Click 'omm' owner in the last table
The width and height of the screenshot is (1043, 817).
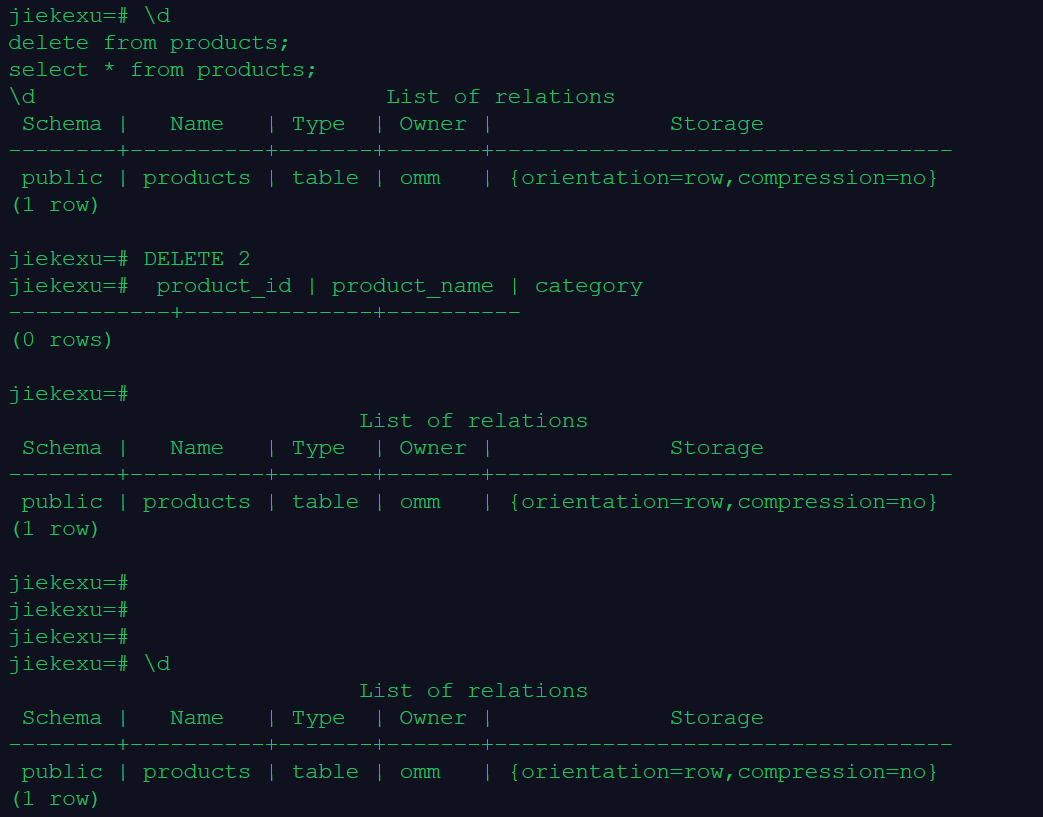[420, 772]
